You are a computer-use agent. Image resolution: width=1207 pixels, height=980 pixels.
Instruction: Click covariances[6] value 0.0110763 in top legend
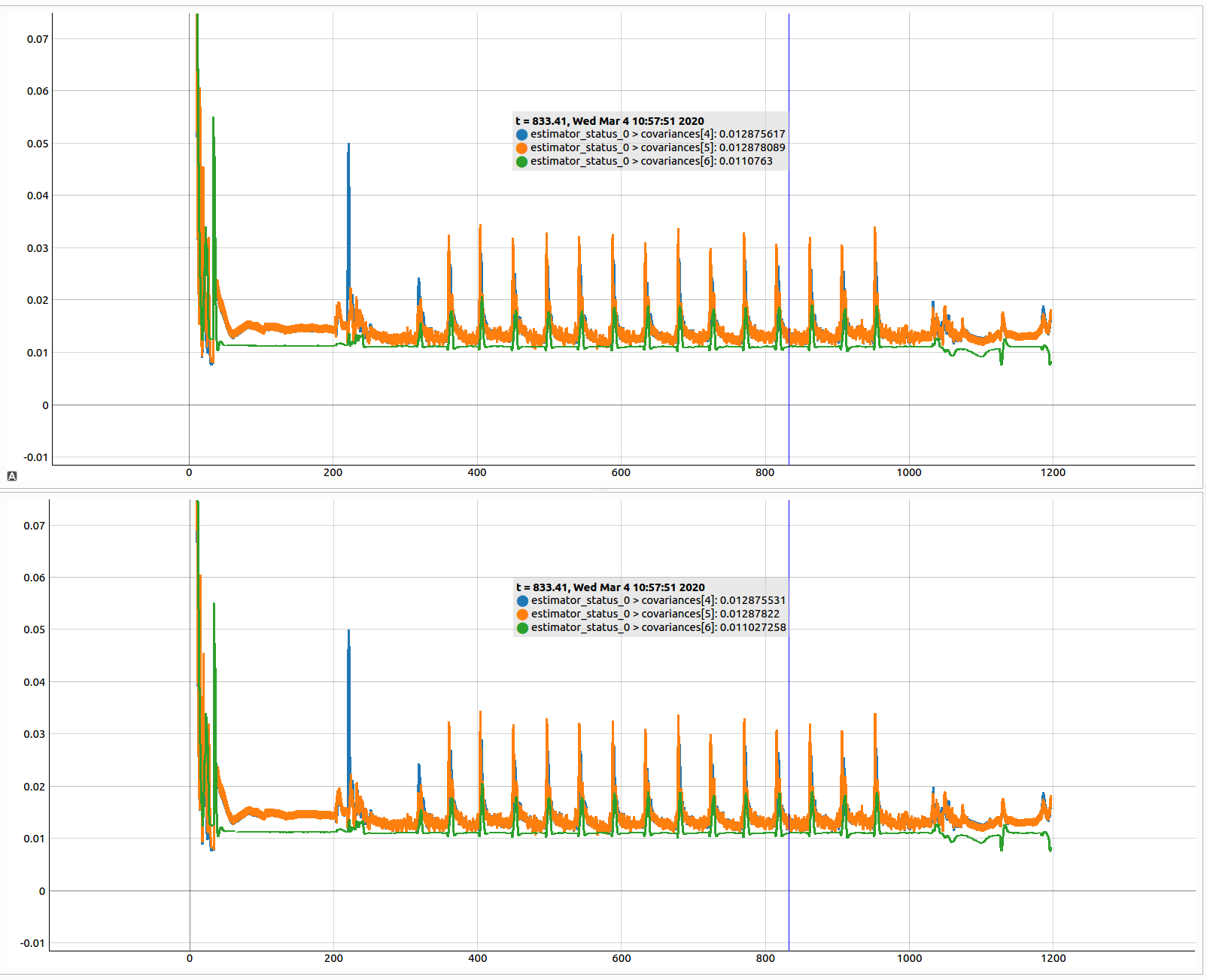[746, 162]
